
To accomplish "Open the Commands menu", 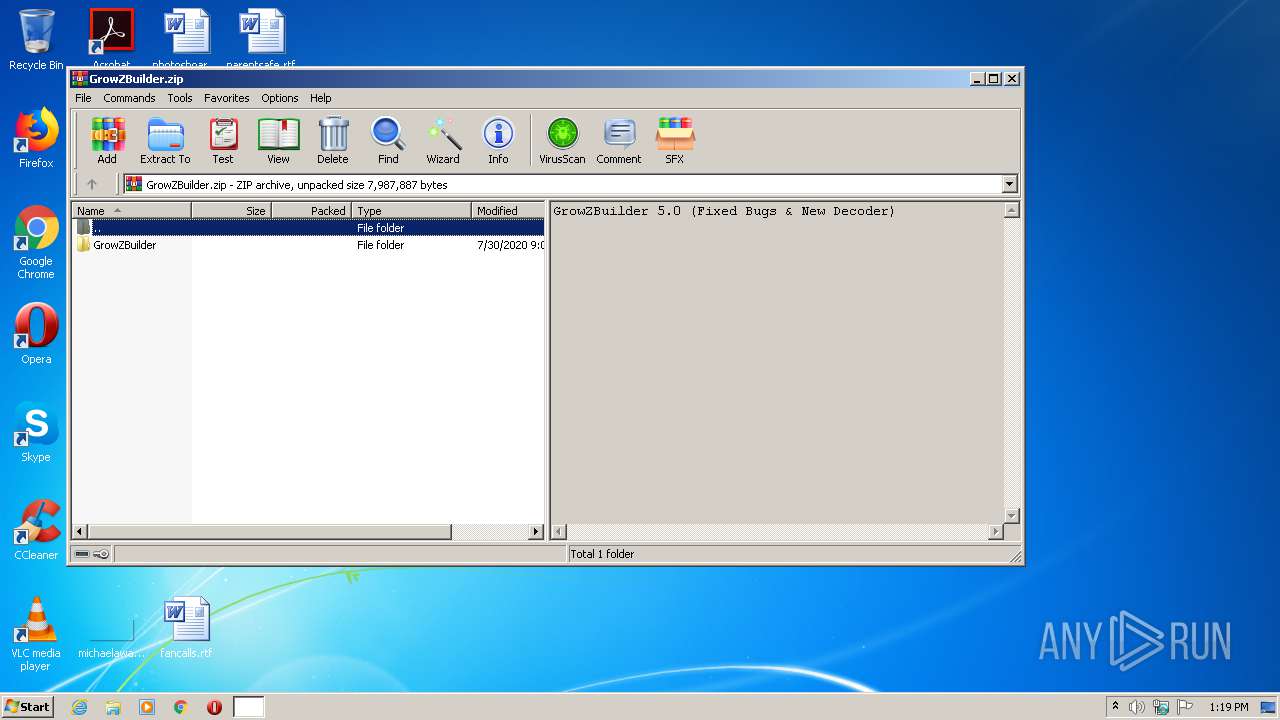I will pyautogui.click(x=129, y=98).
